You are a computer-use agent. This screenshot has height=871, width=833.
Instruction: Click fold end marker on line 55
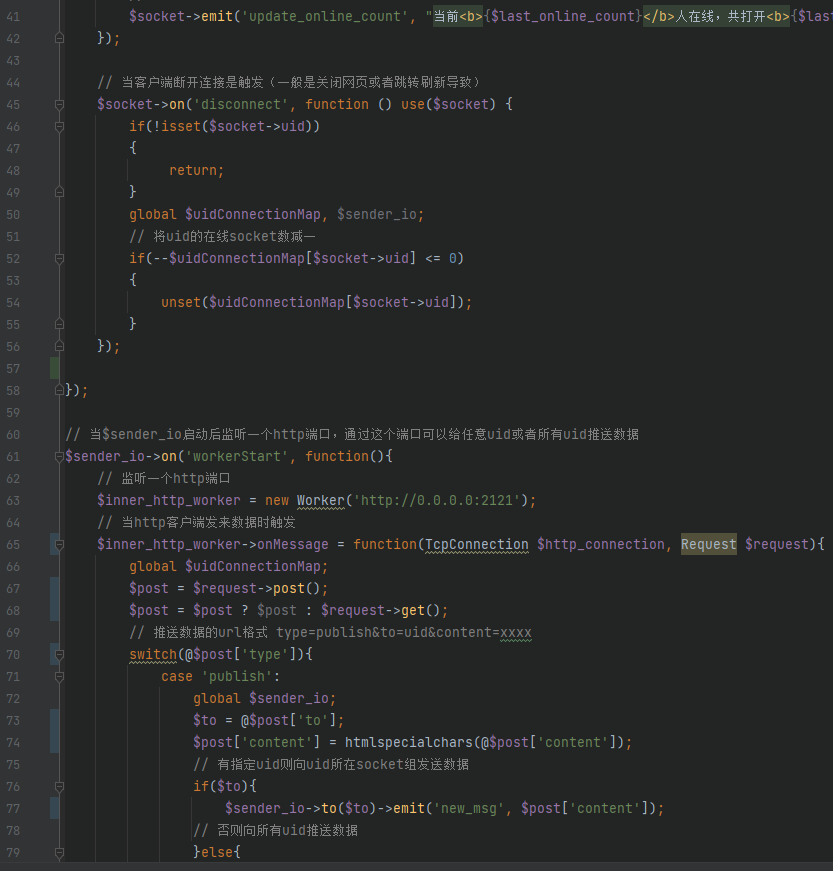point(59,324)
